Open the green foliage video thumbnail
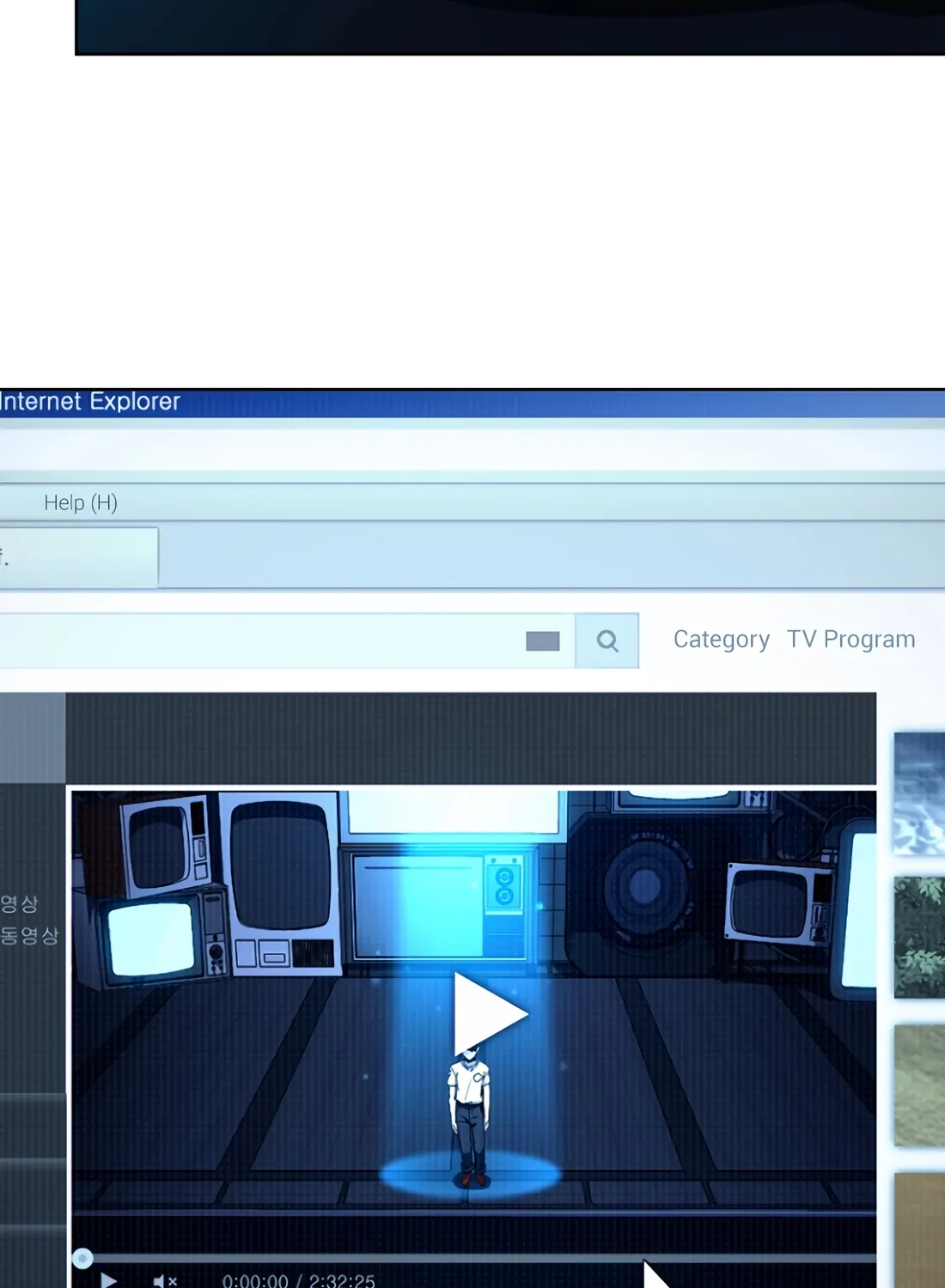 point(919,937)
